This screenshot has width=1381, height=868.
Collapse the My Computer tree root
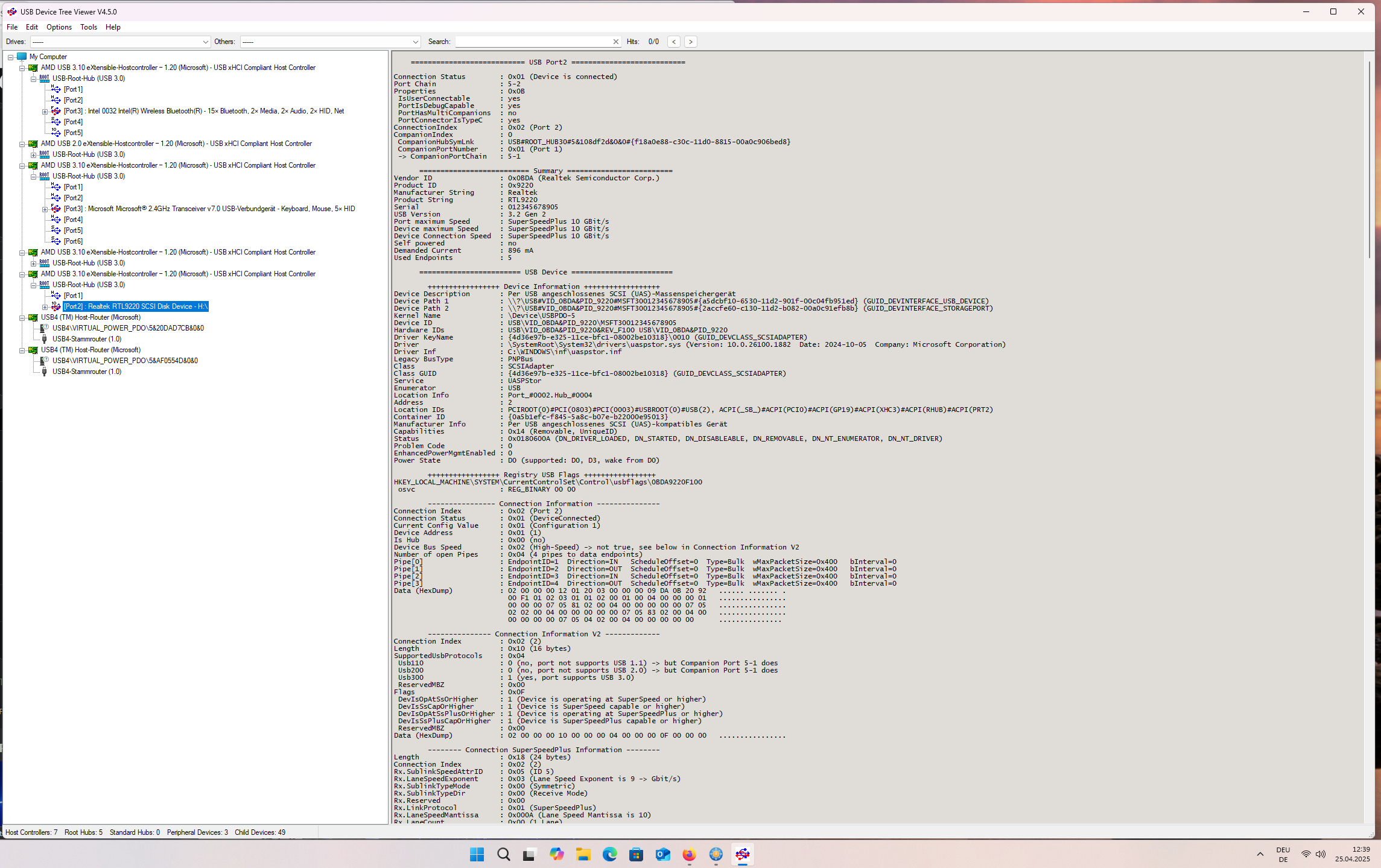coord(10,57)
